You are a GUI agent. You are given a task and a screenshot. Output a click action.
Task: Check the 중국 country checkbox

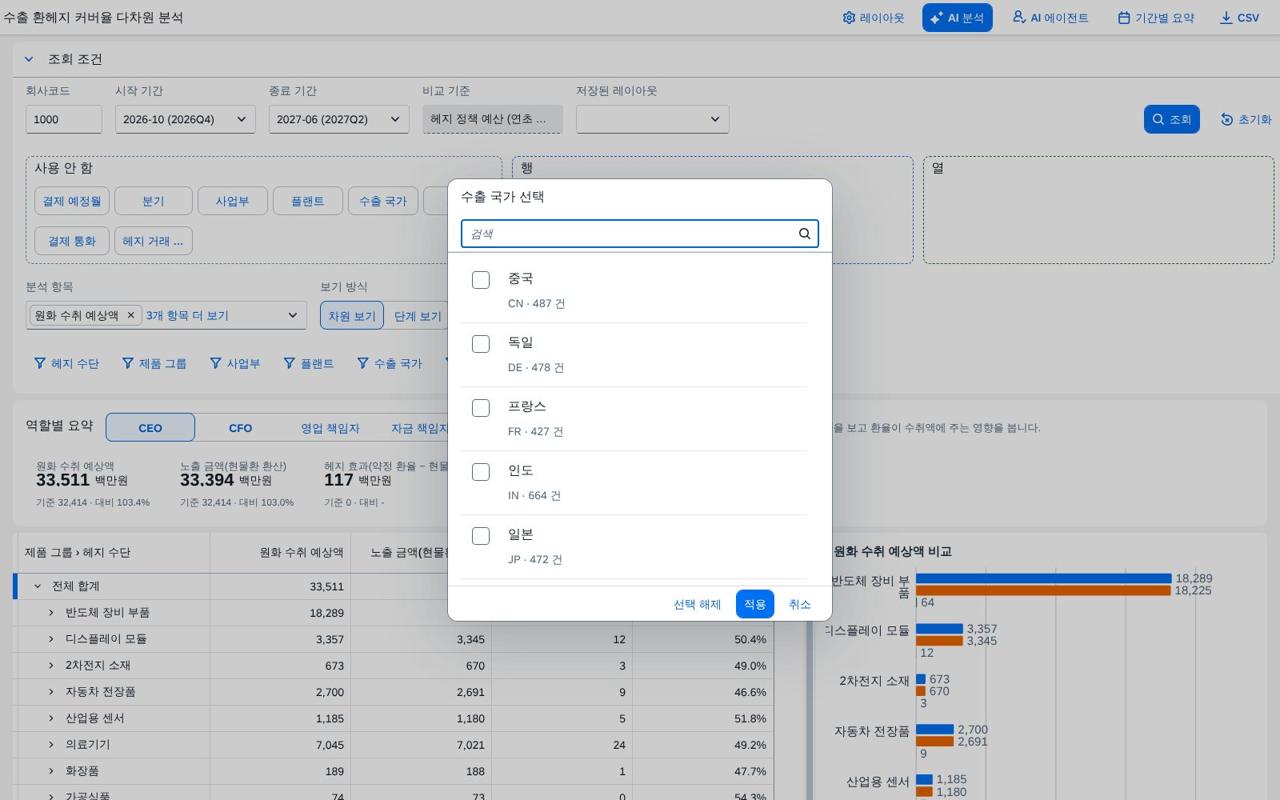(481, 280)
